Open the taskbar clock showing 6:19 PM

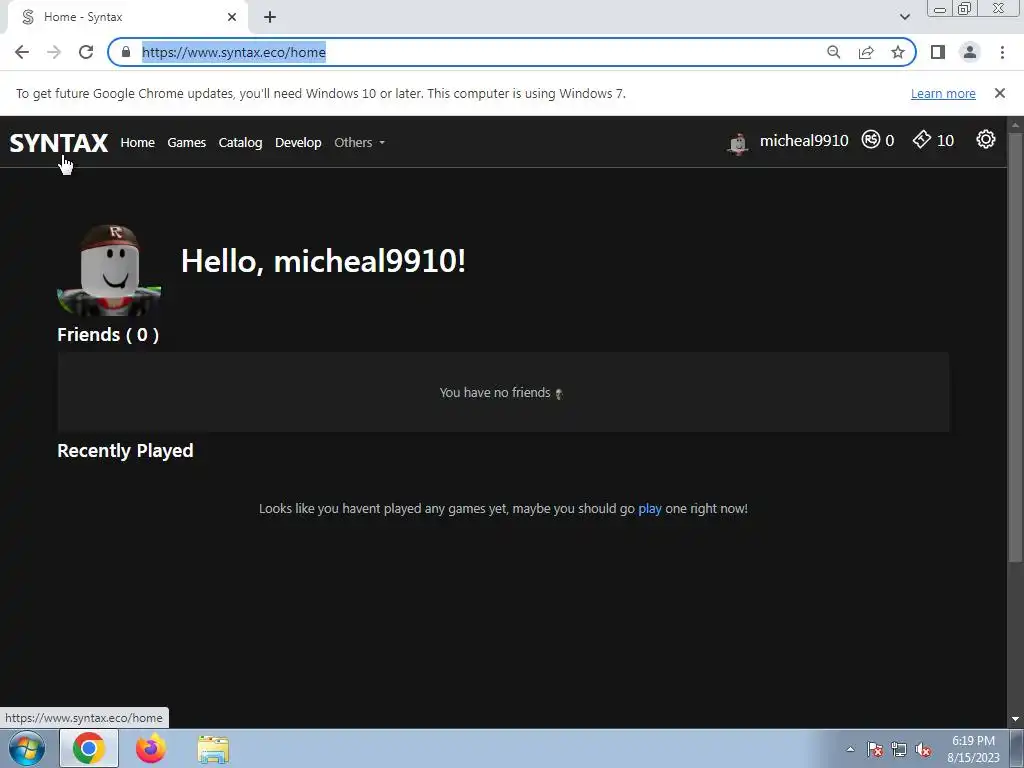pyautogui.click(x=973, y=749)
